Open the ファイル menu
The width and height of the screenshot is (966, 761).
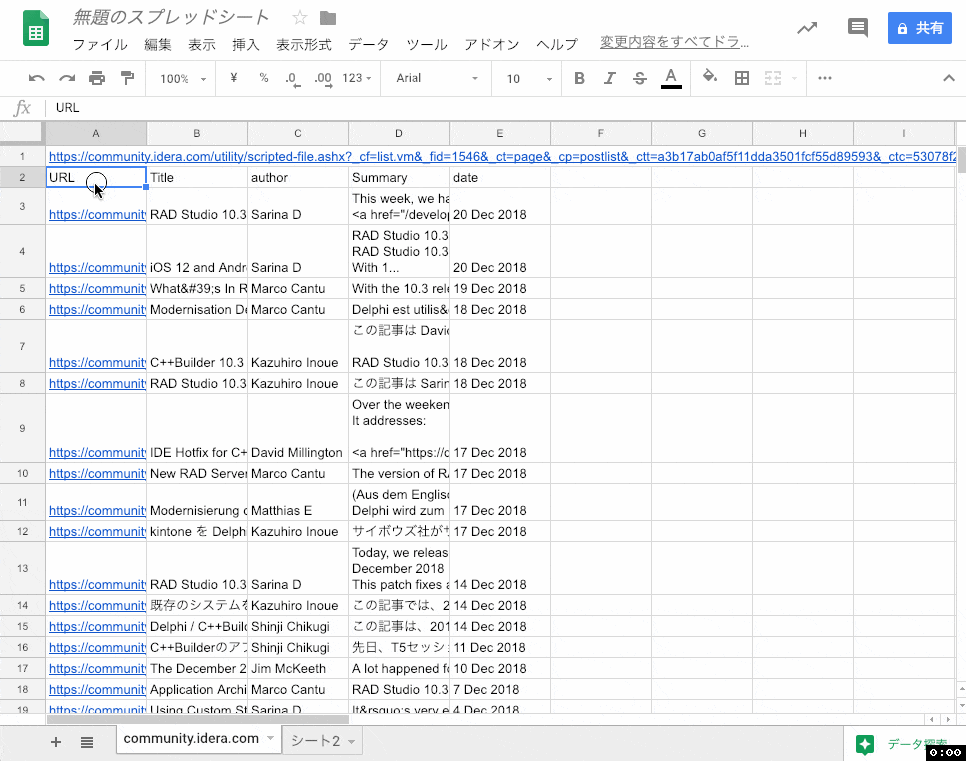[x=100, y=44]
